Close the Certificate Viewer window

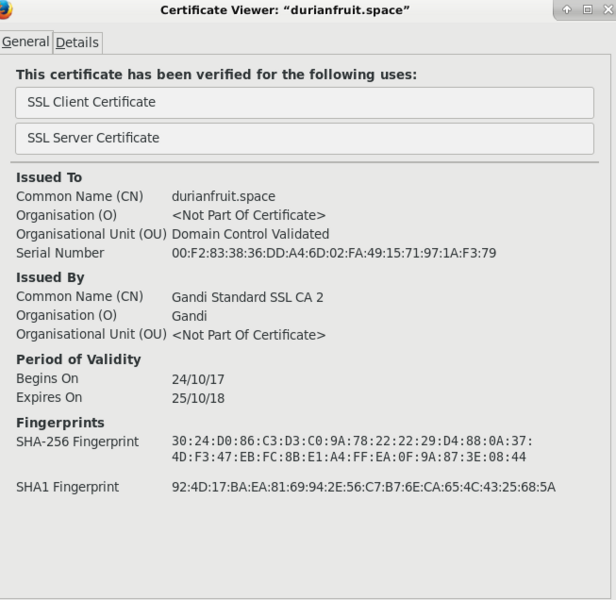pos(606,9)
